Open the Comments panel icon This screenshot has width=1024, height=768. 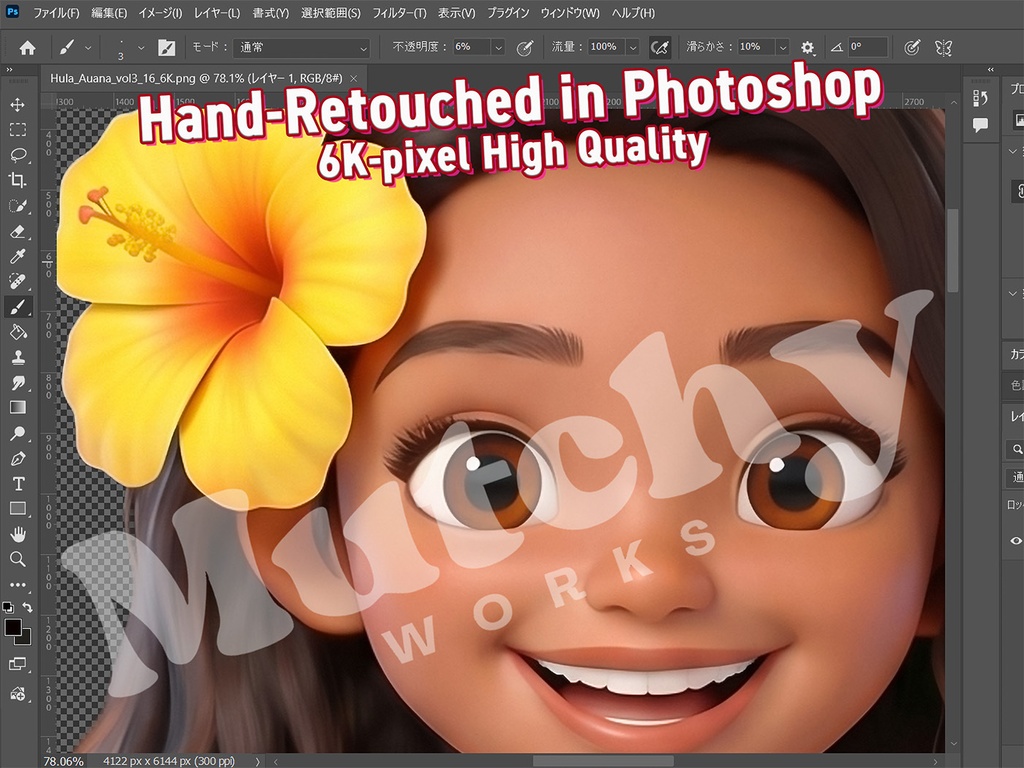point(980,125)
